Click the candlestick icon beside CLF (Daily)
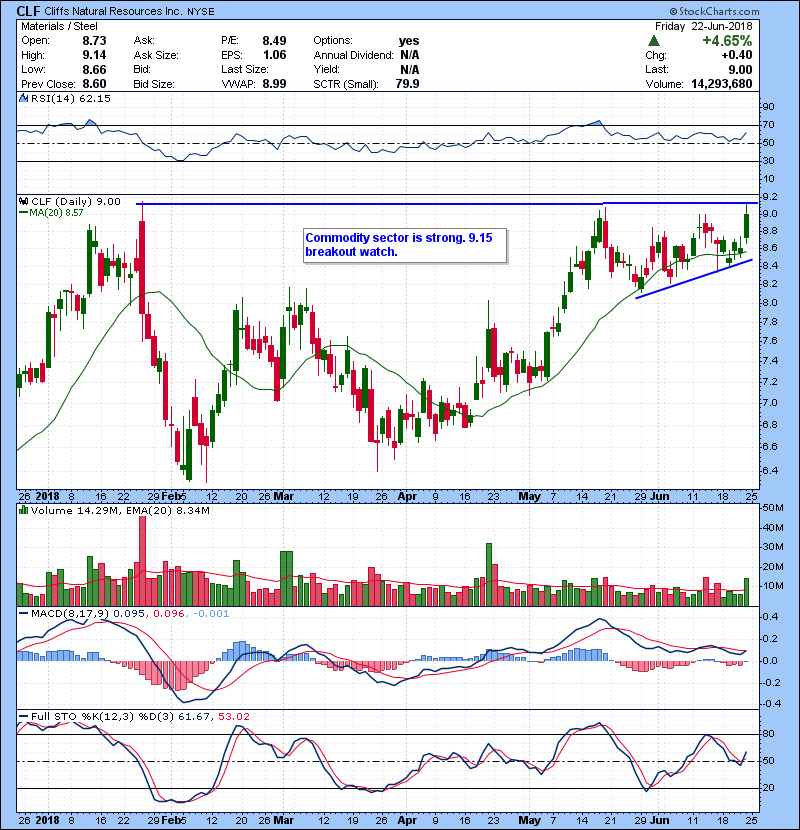Image resolution: width=800 pixels, height=830 pixels. coord(23,201)
